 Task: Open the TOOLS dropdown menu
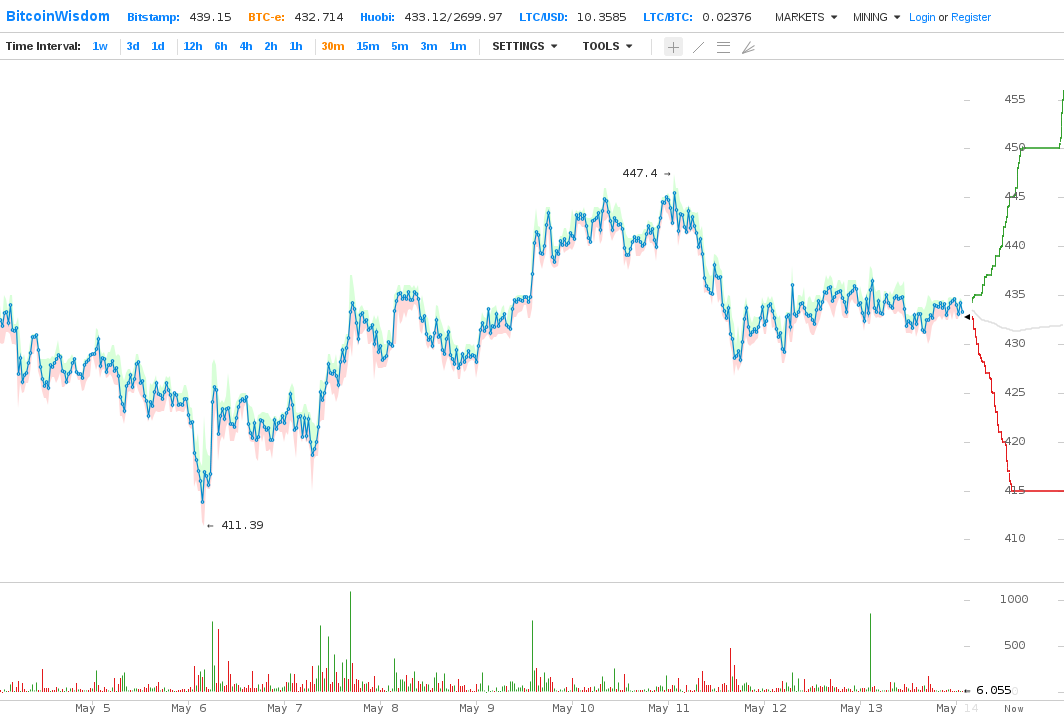point(607,47)
